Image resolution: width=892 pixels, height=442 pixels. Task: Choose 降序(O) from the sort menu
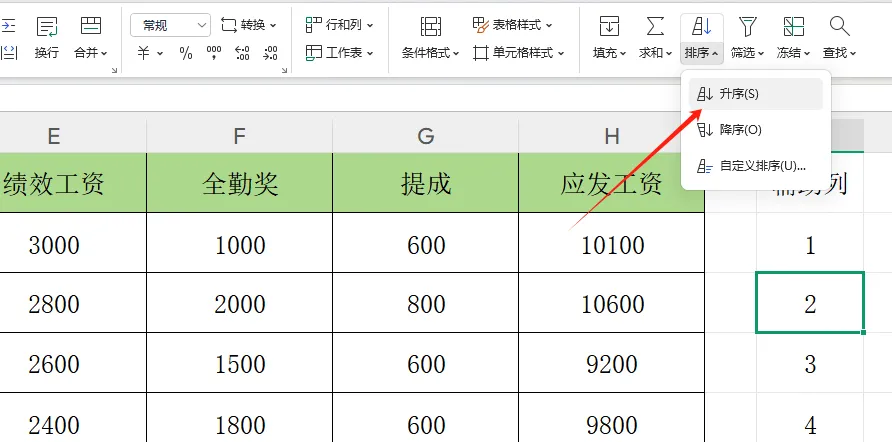coord(755,130)
